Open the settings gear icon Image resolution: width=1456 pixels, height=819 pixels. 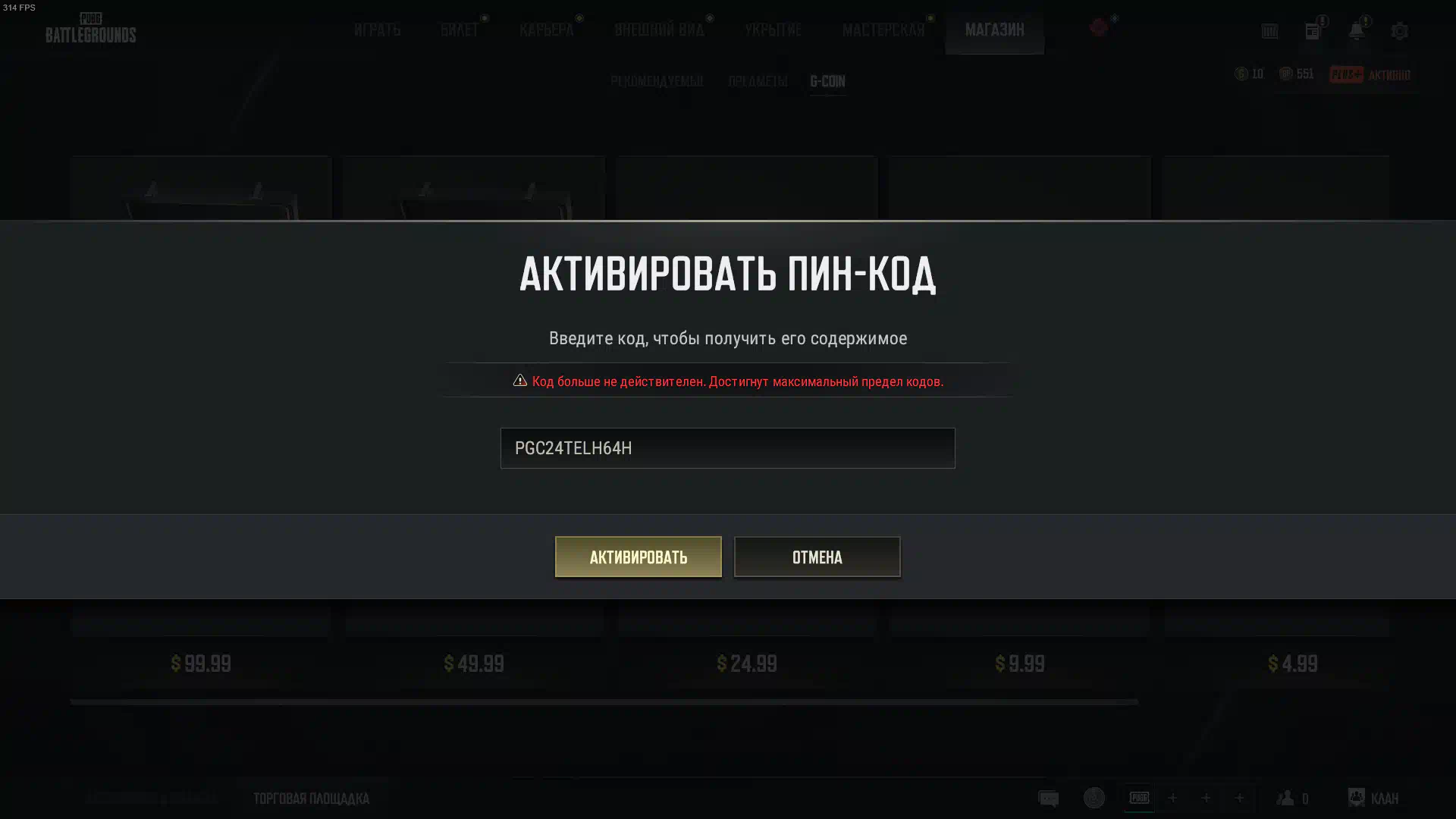click(x=1399, y=31)
